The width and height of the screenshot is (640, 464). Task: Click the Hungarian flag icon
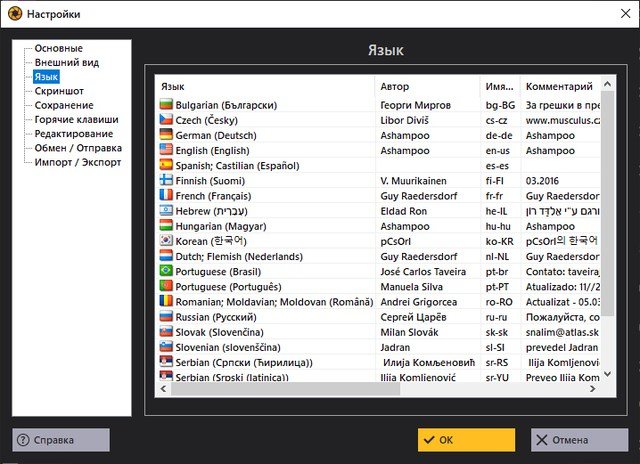point(166,225)
